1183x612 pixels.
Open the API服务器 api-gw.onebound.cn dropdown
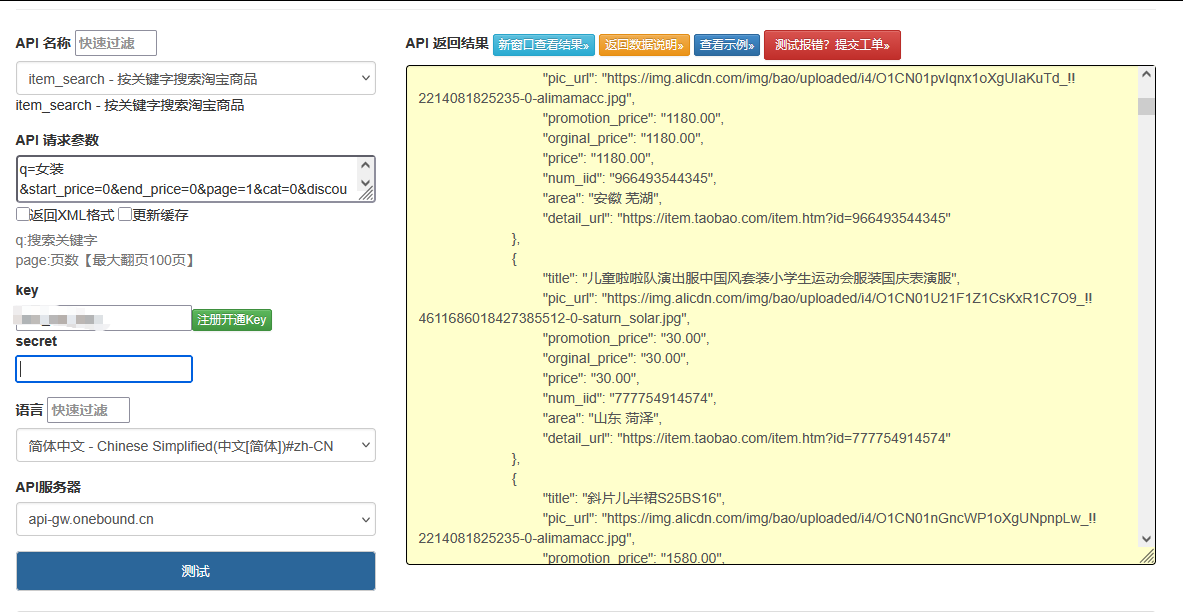[x=195, y=519]
